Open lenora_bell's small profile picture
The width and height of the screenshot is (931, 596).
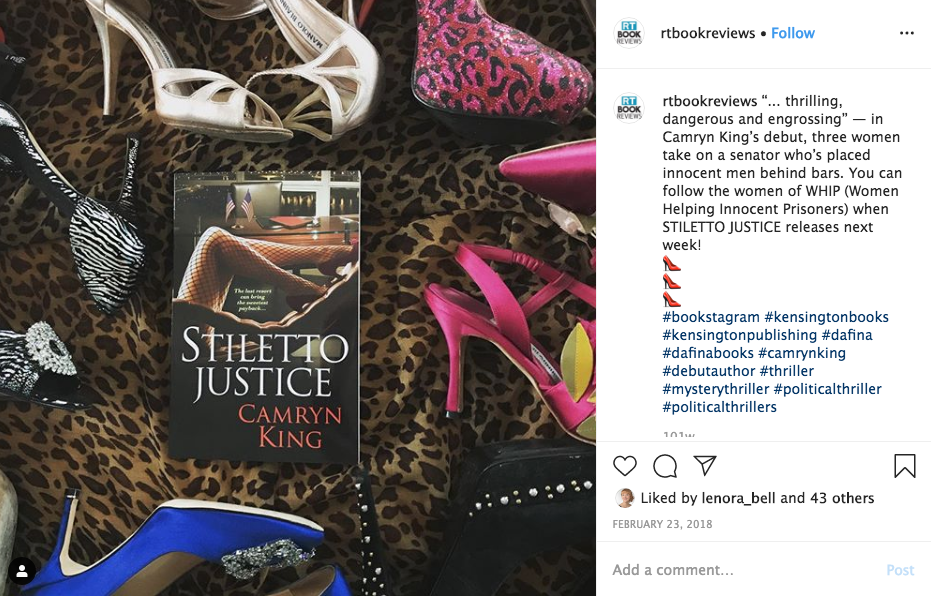click(625, 498)
